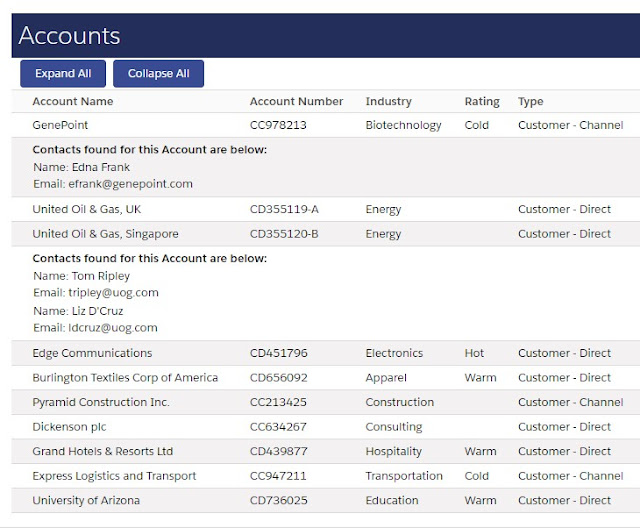The image size is (640, 528).
Task: Click account number CD451796
Action: pyautogui.click(x=278, y=353)
